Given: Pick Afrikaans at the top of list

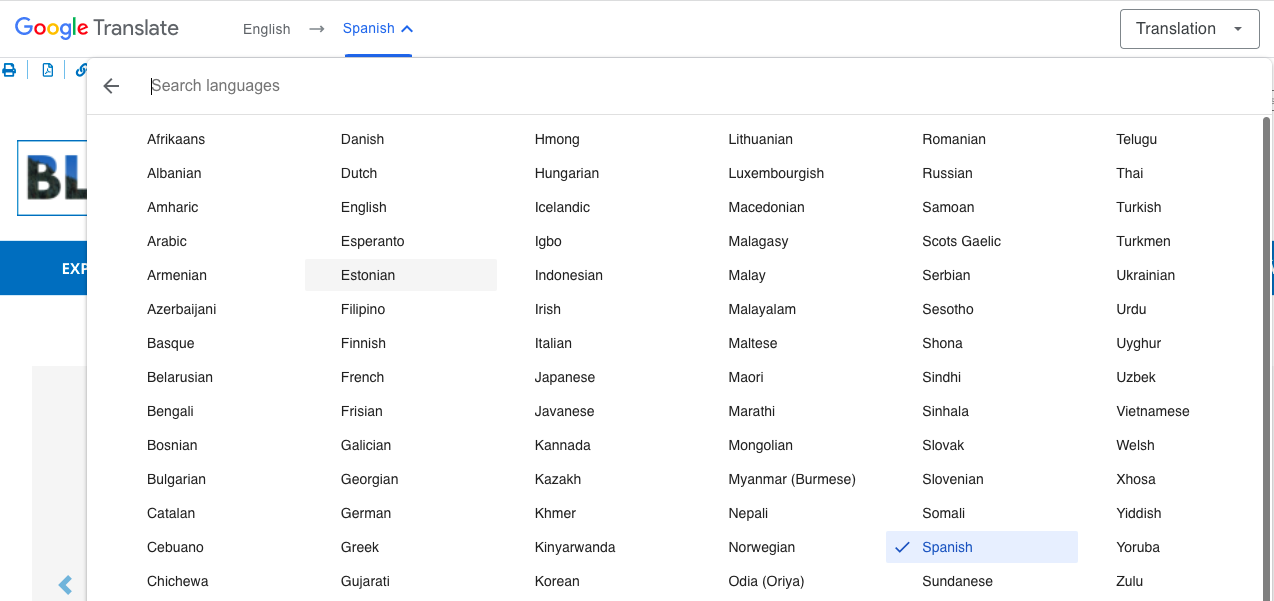Looking at the screenshot, I should [x=176, y=139].
